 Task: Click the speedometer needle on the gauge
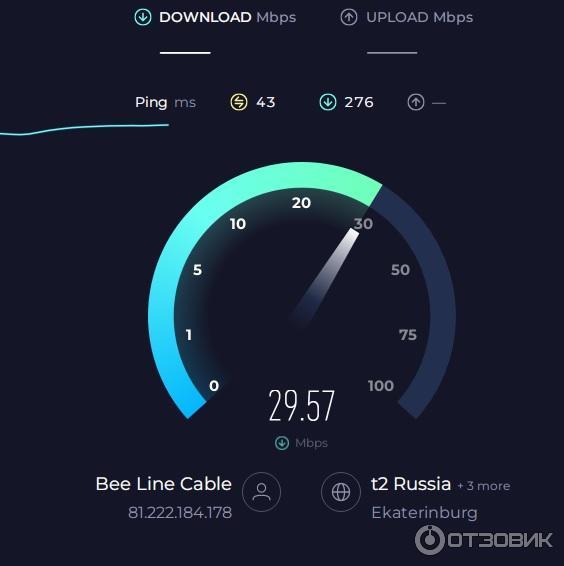[x=325, y=276]
